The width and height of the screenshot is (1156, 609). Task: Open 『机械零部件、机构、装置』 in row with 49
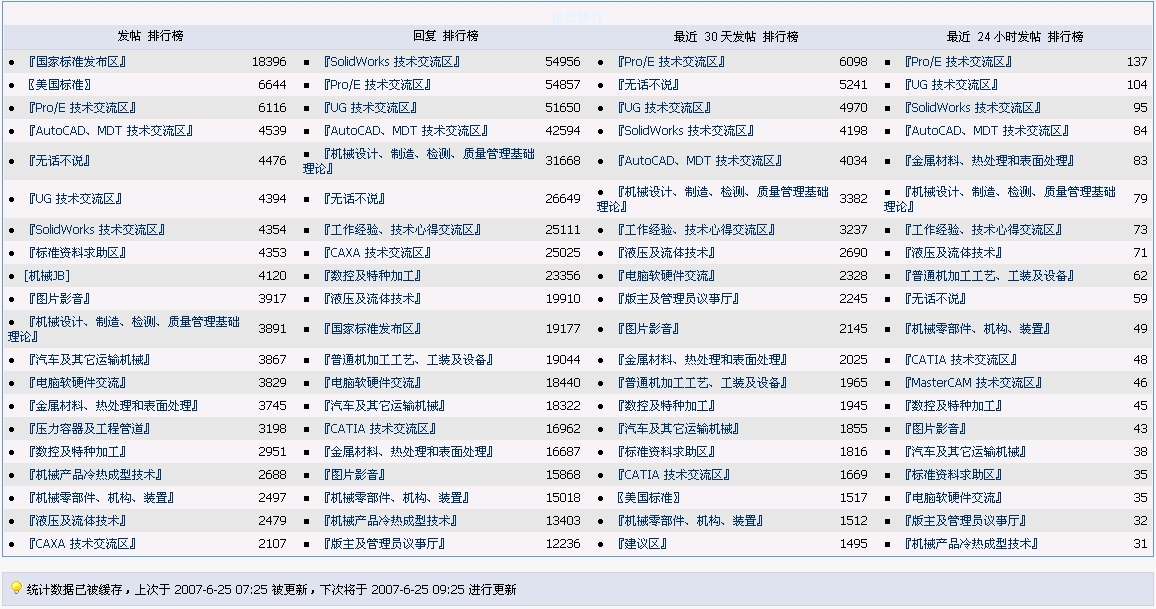click(978, 329)
